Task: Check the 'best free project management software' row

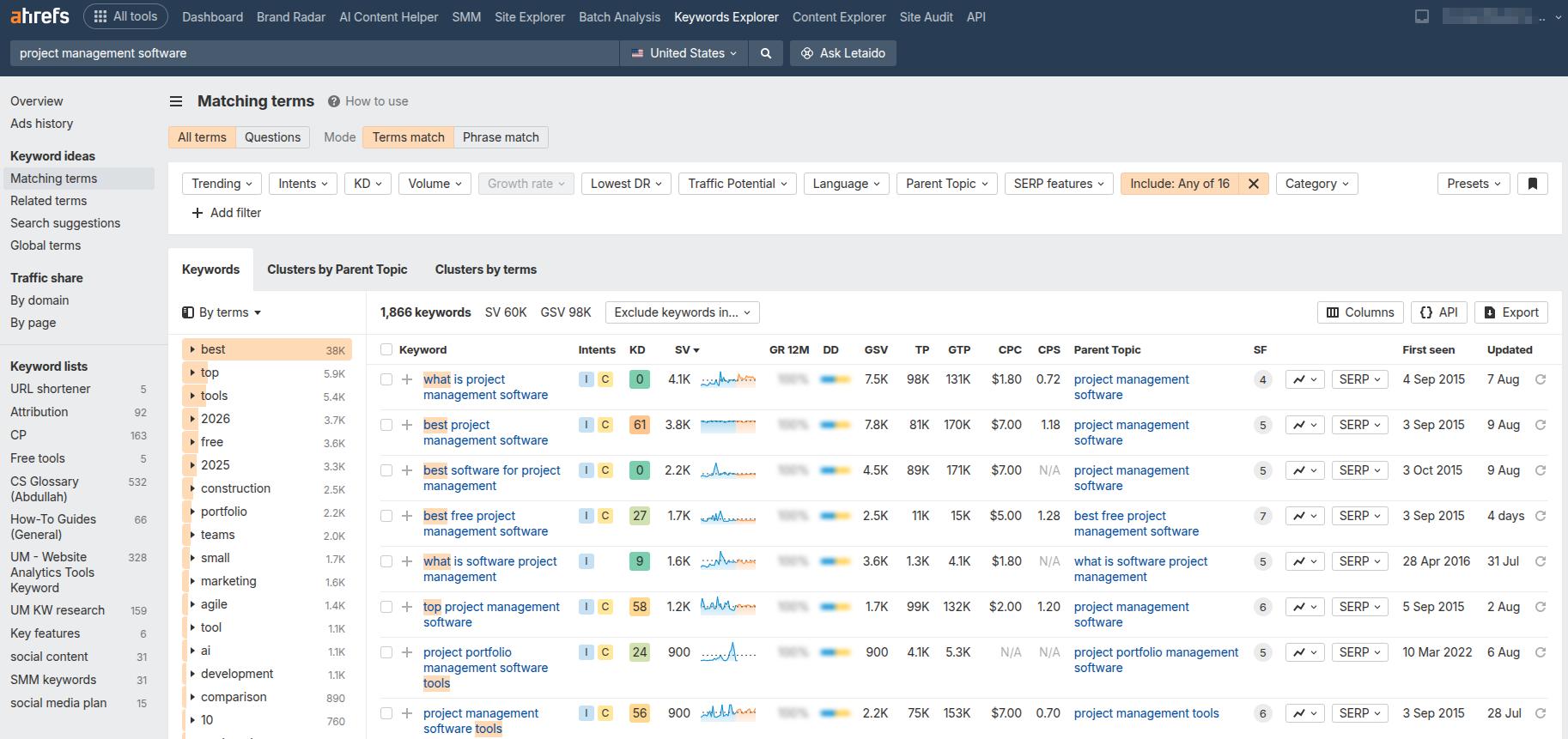Action: click(386, 516)
